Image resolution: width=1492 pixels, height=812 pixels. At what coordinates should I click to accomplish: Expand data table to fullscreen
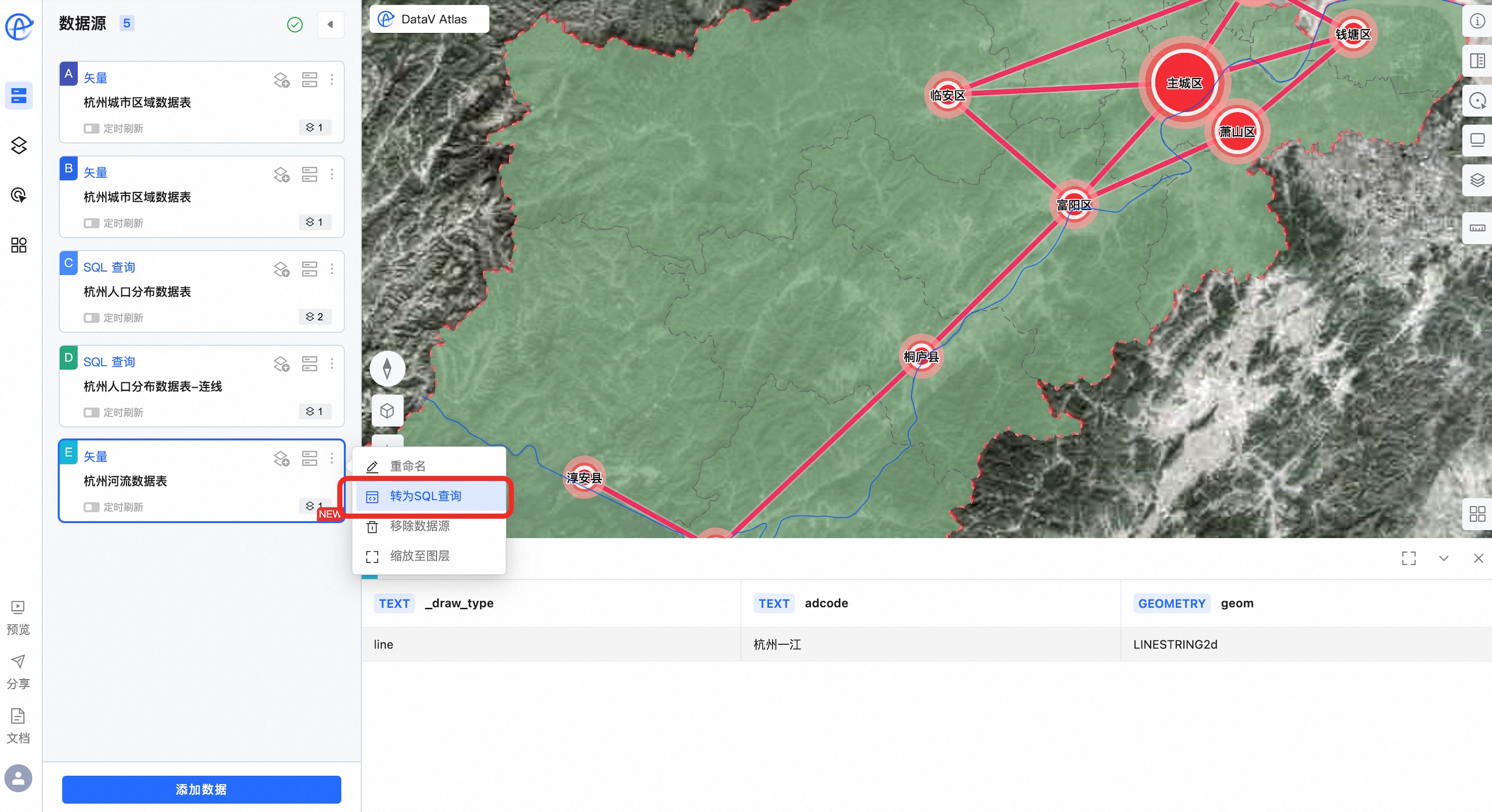click(x=1409, y=559)
